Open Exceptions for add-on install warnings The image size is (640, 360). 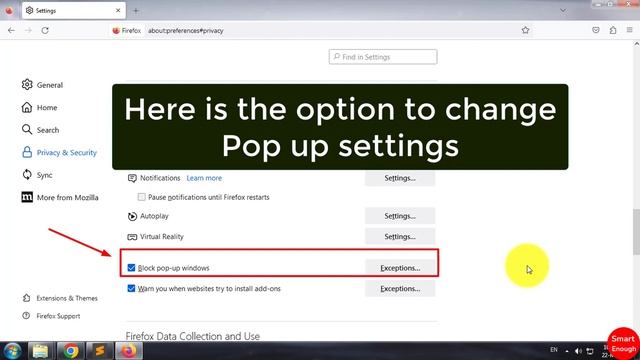400,289
